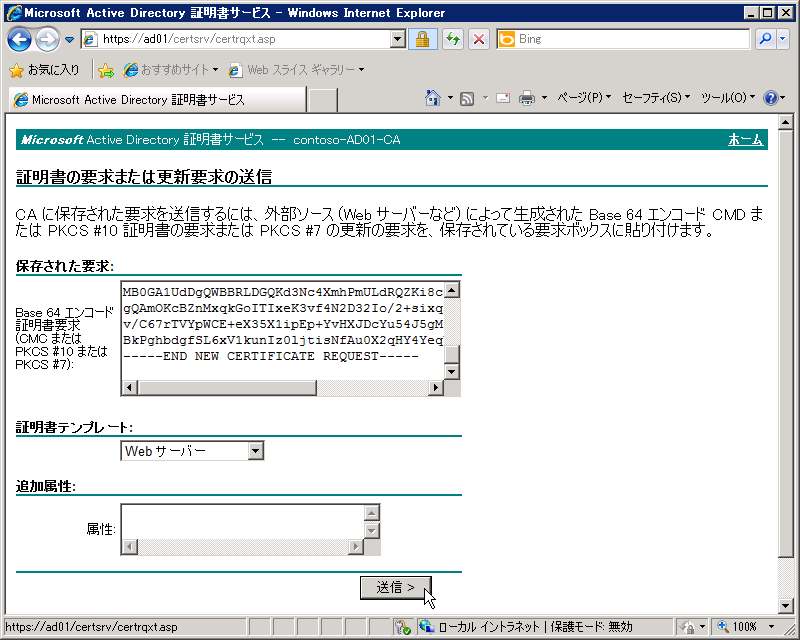This screenshot has width=800, height=640.
Task: Click the Home page icon
Action: (433, 97)
